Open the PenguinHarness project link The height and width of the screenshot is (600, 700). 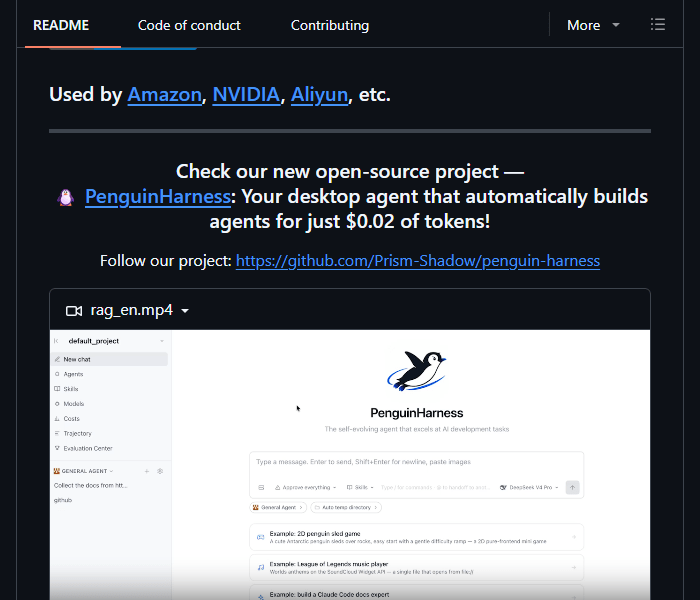click(158, 196)
